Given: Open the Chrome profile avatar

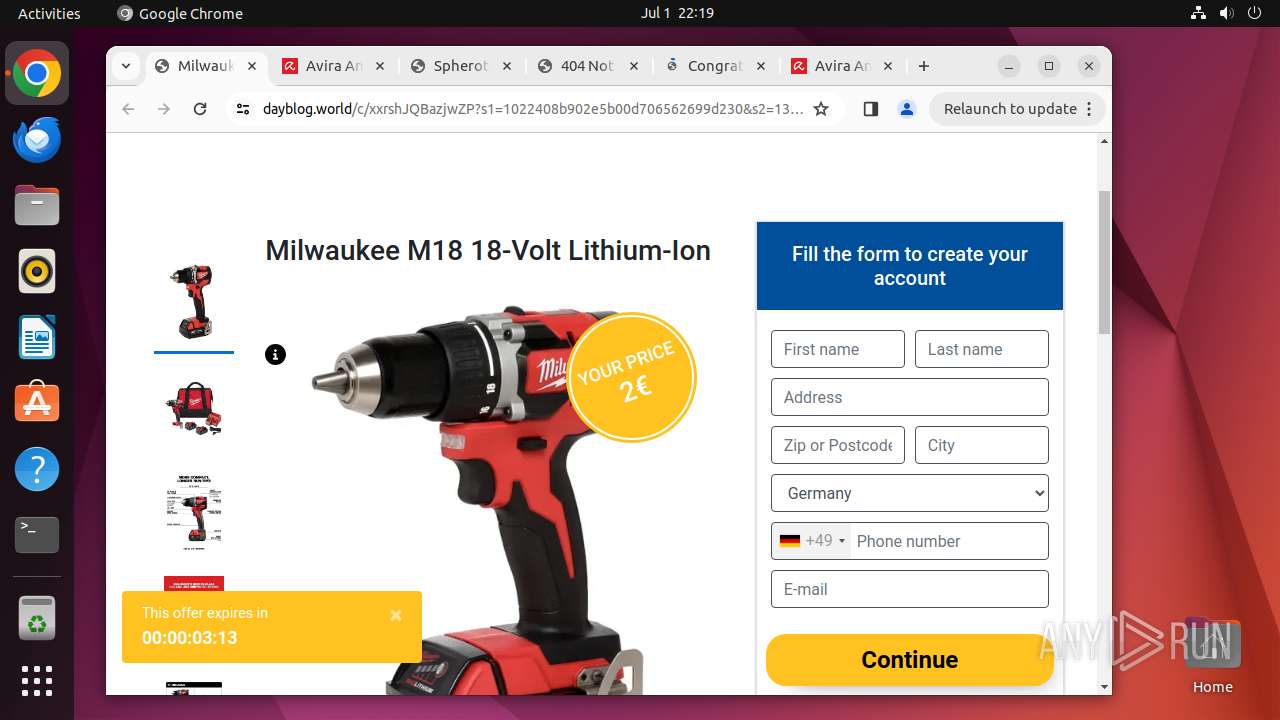Looking at the screenshot, I should (x=907, y=109).
